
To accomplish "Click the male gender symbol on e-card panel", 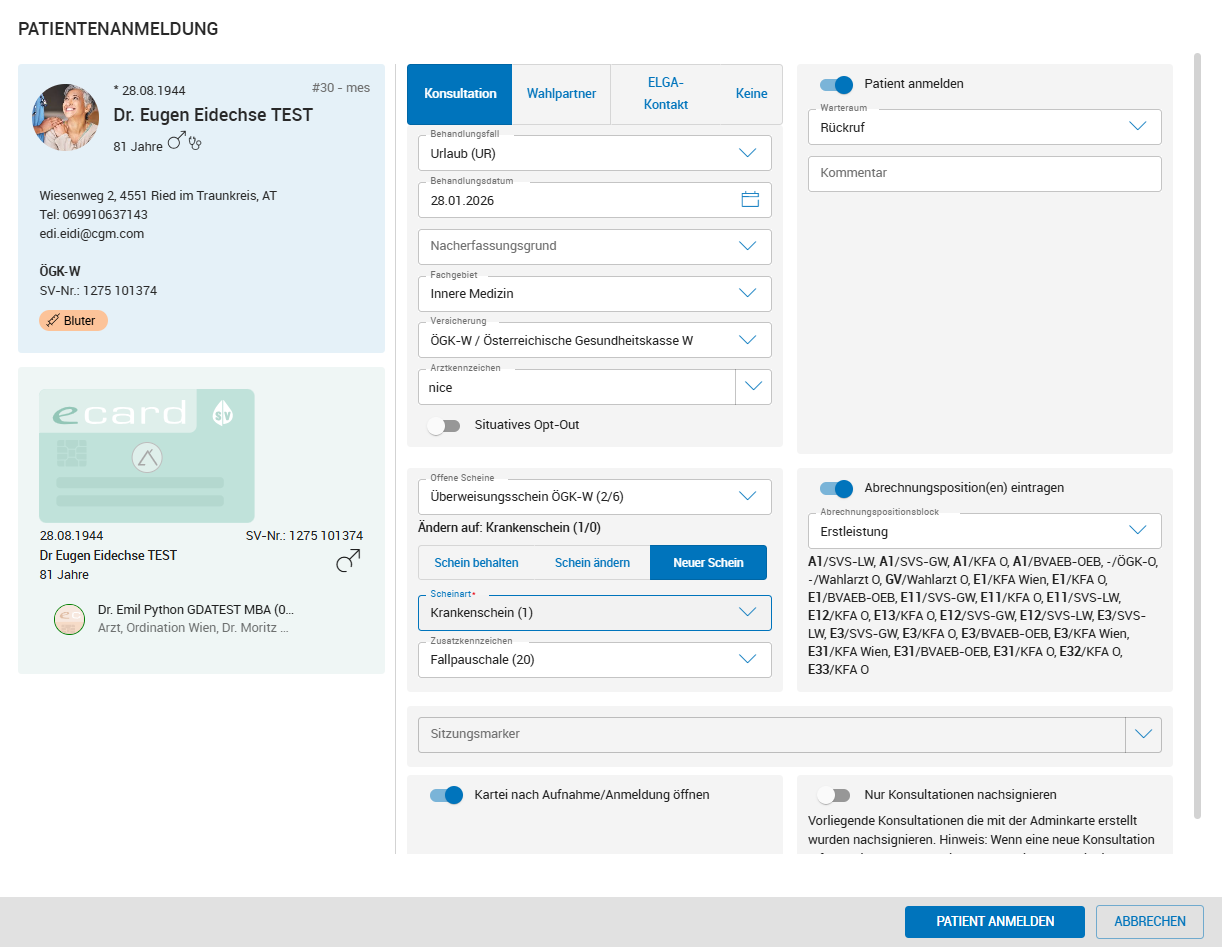I will click(347, 563).
